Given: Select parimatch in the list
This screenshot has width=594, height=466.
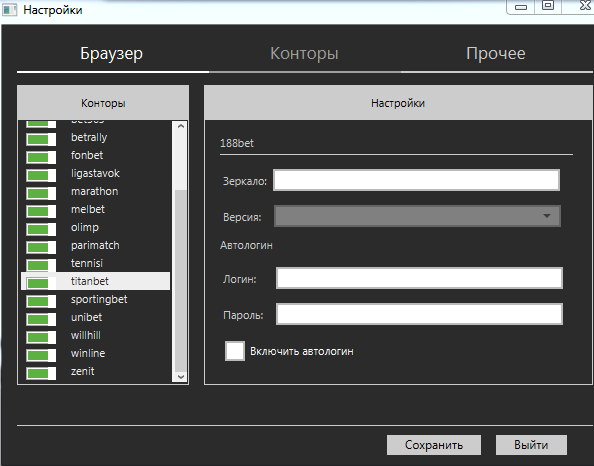Looking at the screenshot, I should pos(95,246).
